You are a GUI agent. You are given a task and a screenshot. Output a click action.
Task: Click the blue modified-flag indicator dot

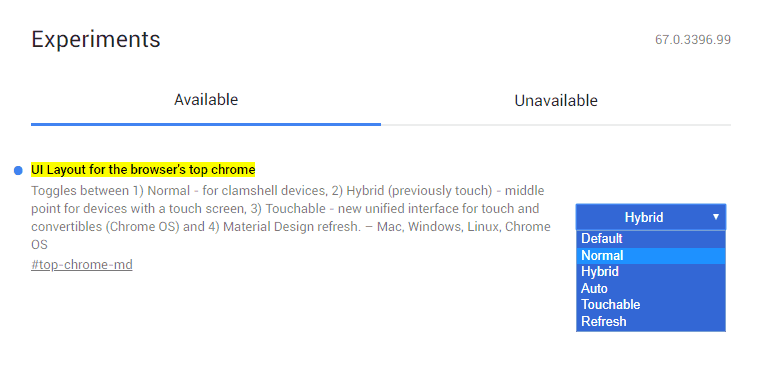click(18, 170)
